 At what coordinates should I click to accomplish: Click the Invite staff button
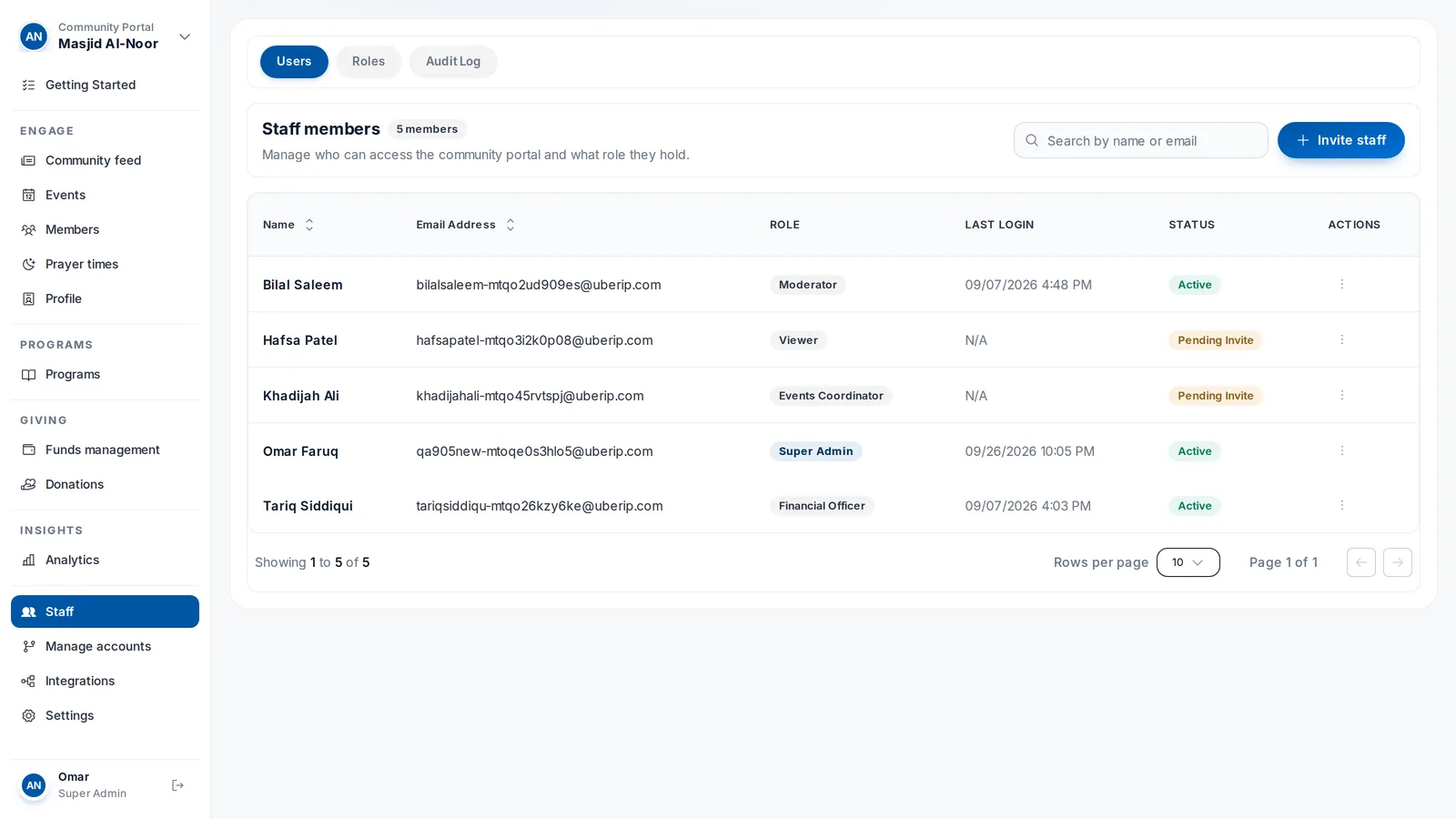click(x=1340, y=140)
